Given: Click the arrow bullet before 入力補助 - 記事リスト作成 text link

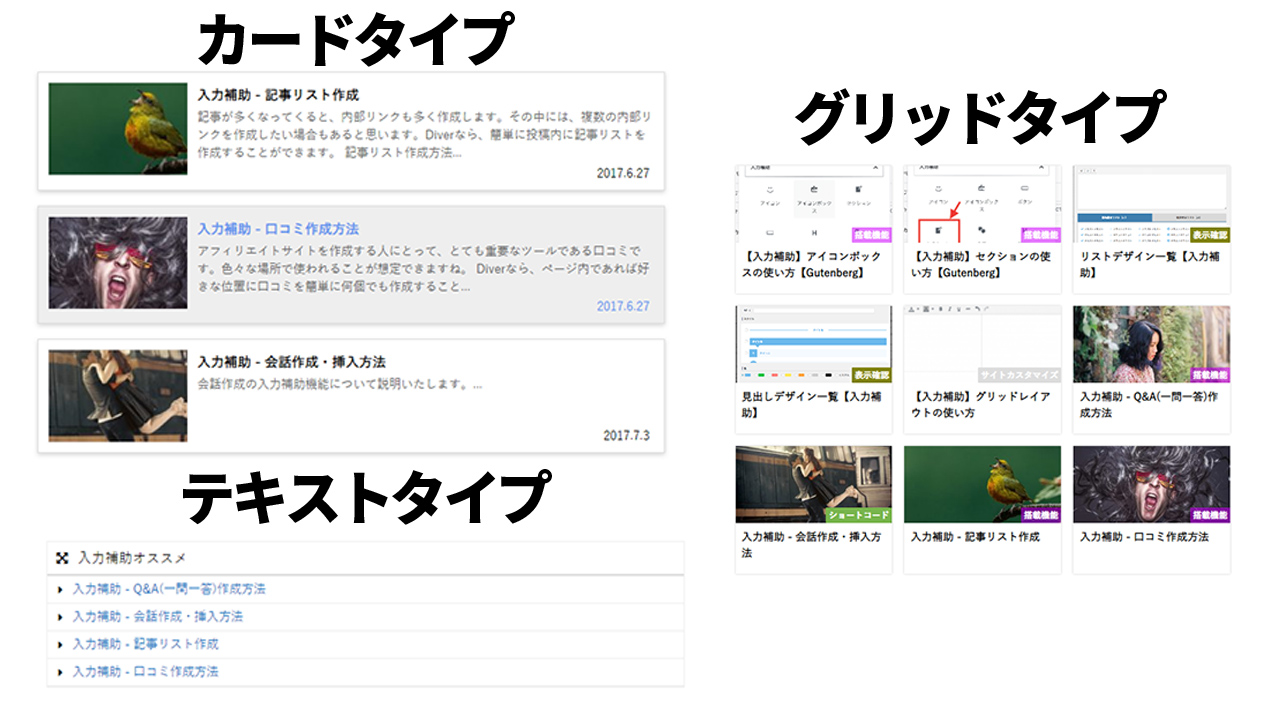Looking at the screenshot, I should [61, 645].
